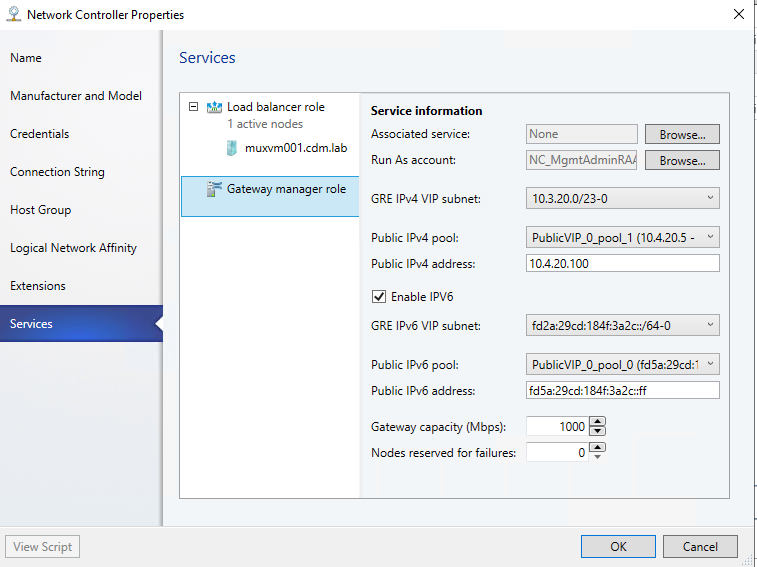This screenshot has height=567, width=757.
Task: Decrease Nodes reserved for failures value
Action: (598, 457)
